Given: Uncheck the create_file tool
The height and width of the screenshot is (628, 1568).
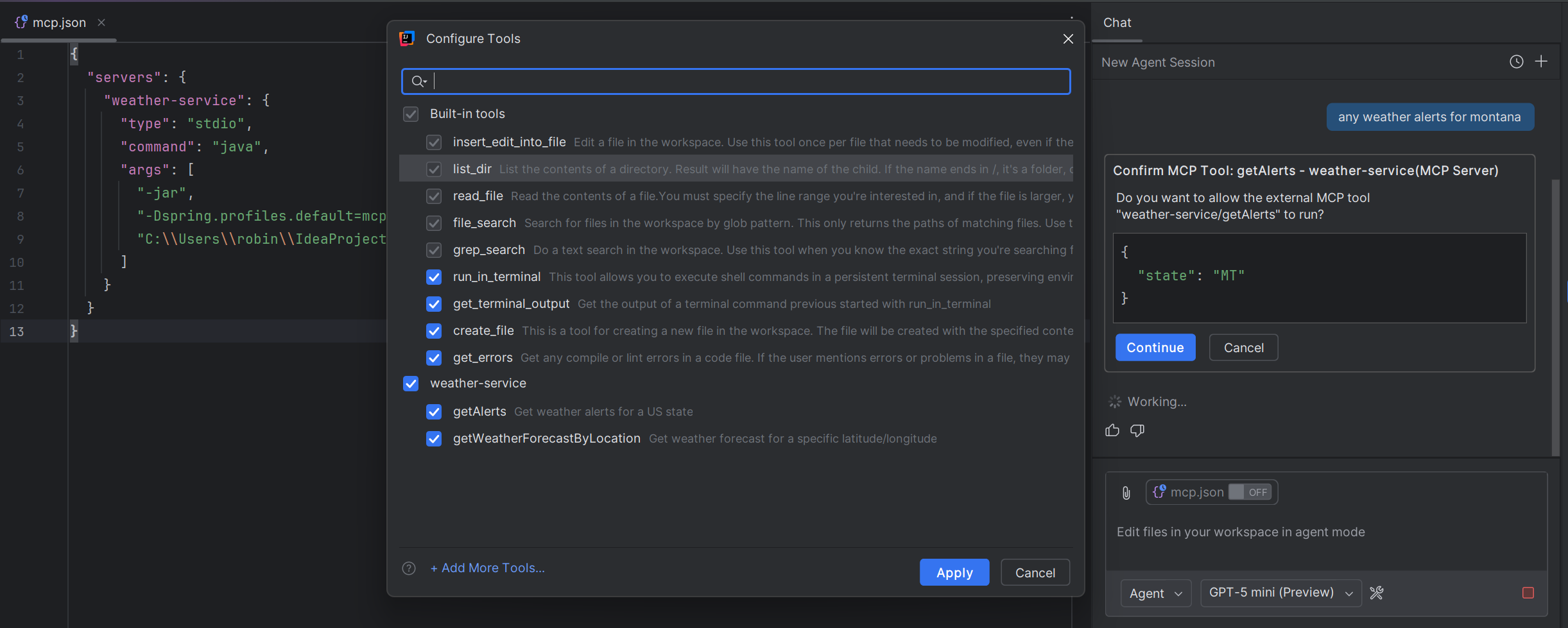Looking at the screenshot, I should coord(434,331).
